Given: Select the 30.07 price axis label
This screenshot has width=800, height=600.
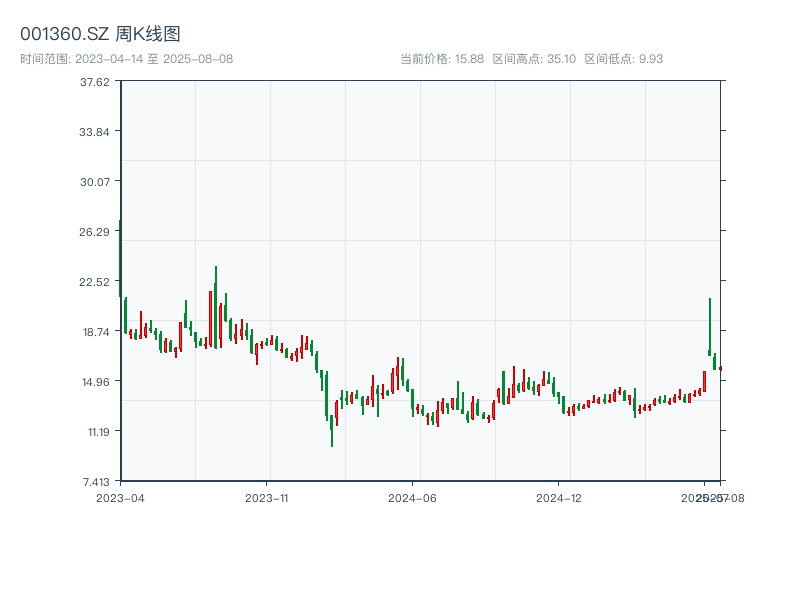Looking at the screenshot, I should pos(95,182).
